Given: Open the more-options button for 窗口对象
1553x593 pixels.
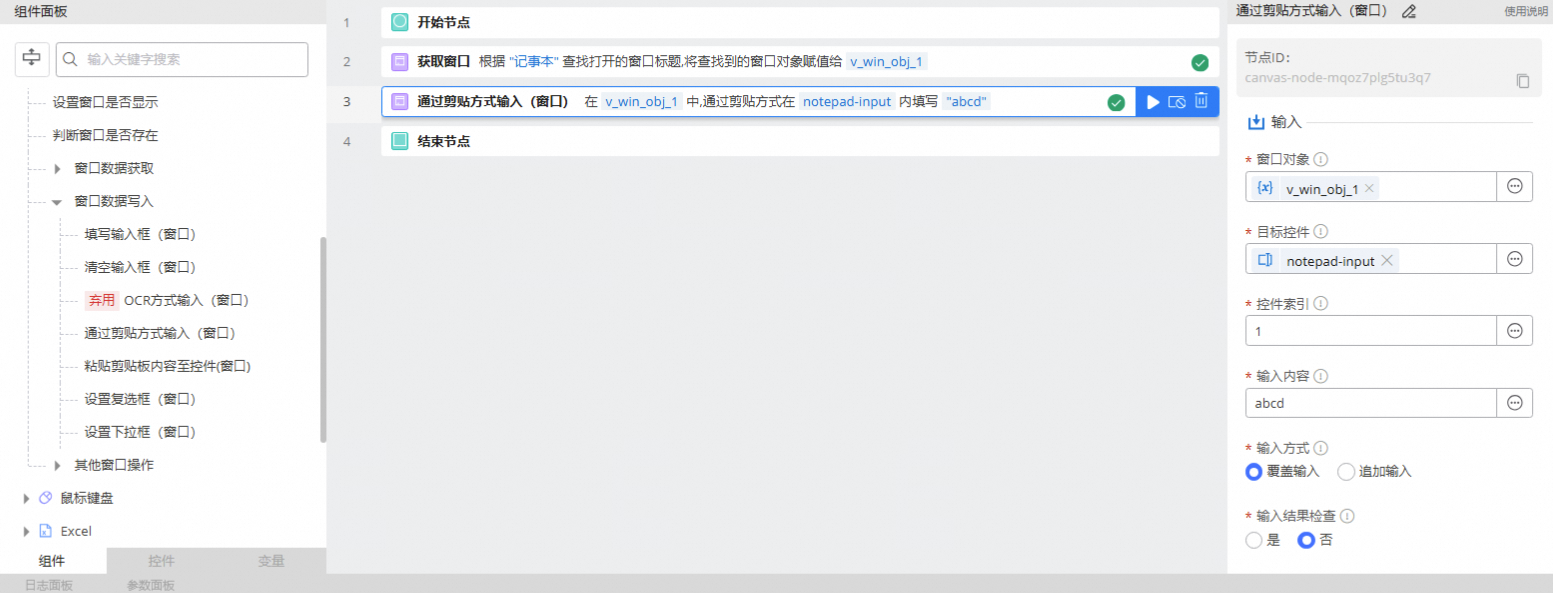Looking at the screenshot, I should coord(1514,187).
